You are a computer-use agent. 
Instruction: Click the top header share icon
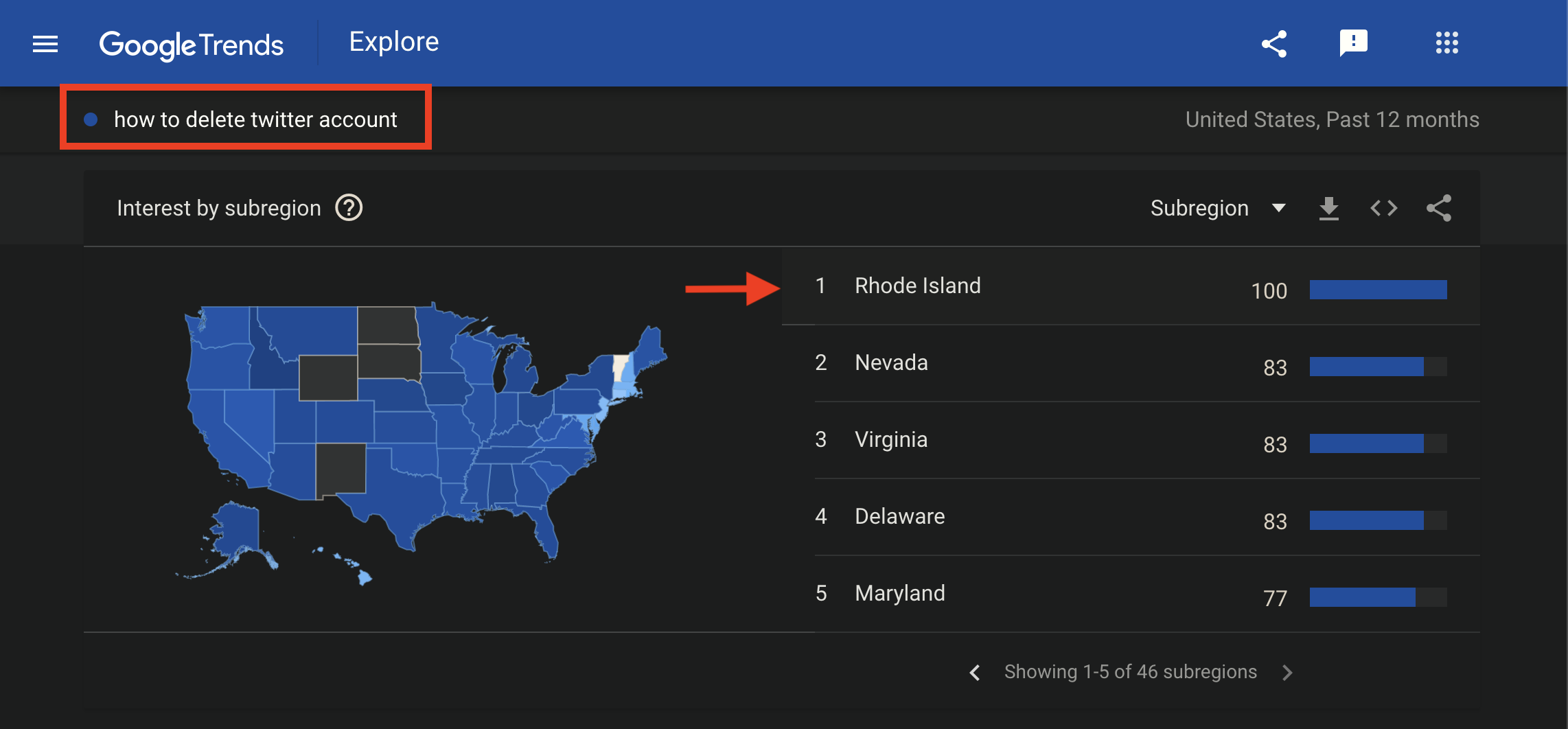pyautogui.click(x=1274, y=45)
